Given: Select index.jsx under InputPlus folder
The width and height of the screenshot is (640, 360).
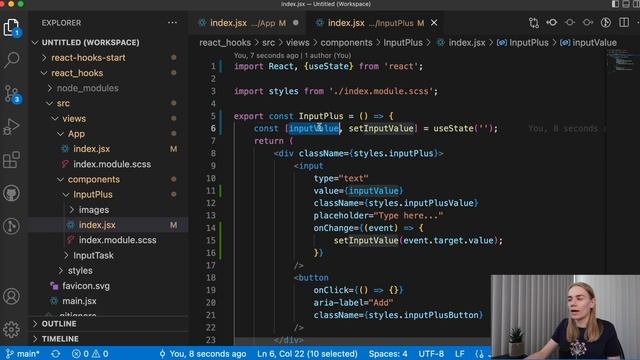Looking at the screenshot, I should tap(97, 225).
